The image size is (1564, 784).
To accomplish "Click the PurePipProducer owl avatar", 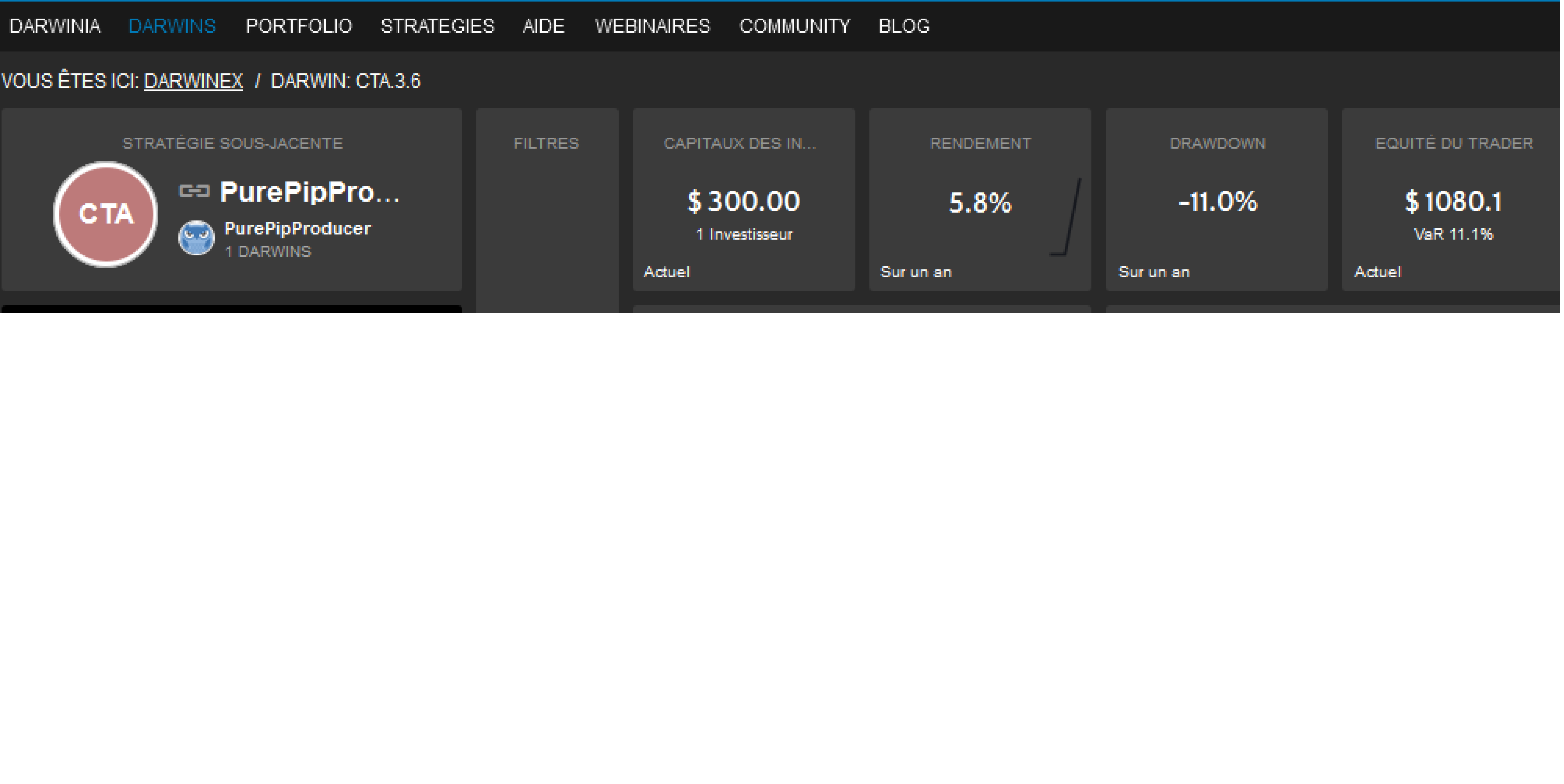I will click(196, 238).
